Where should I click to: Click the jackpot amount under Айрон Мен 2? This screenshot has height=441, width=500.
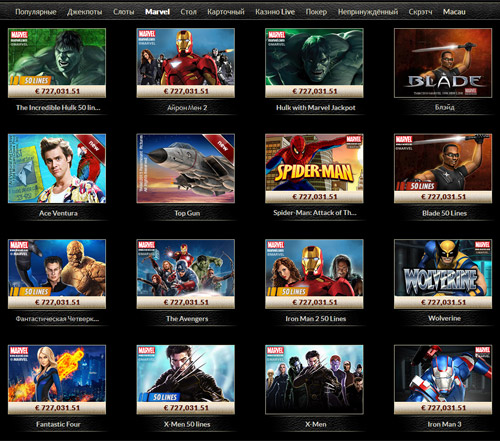pos(186,91)
